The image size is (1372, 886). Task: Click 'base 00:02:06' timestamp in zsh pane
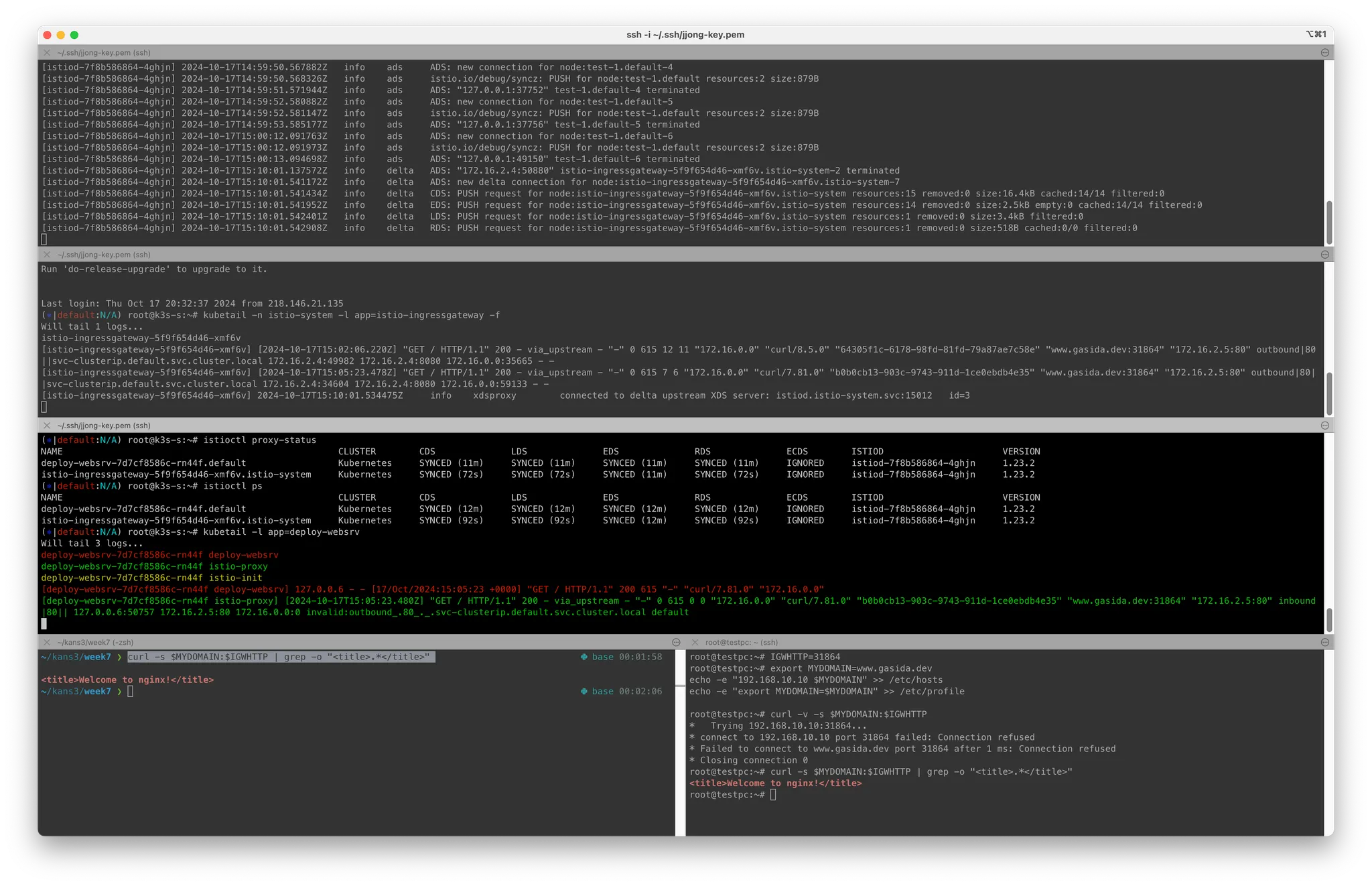click(621, 691)
